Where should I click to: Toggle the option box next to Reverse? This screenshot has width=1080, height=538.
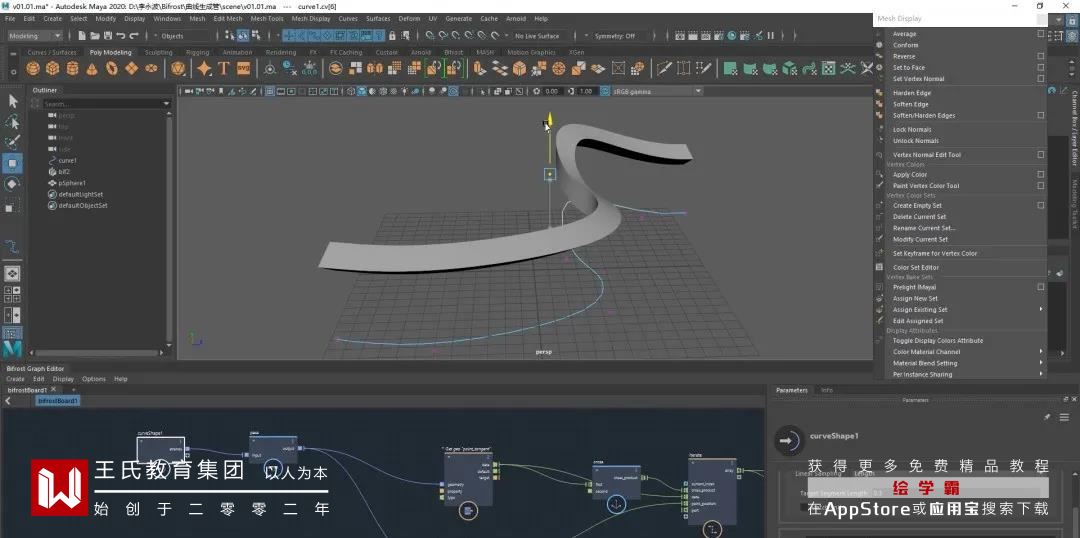[x=1041, y=56]
